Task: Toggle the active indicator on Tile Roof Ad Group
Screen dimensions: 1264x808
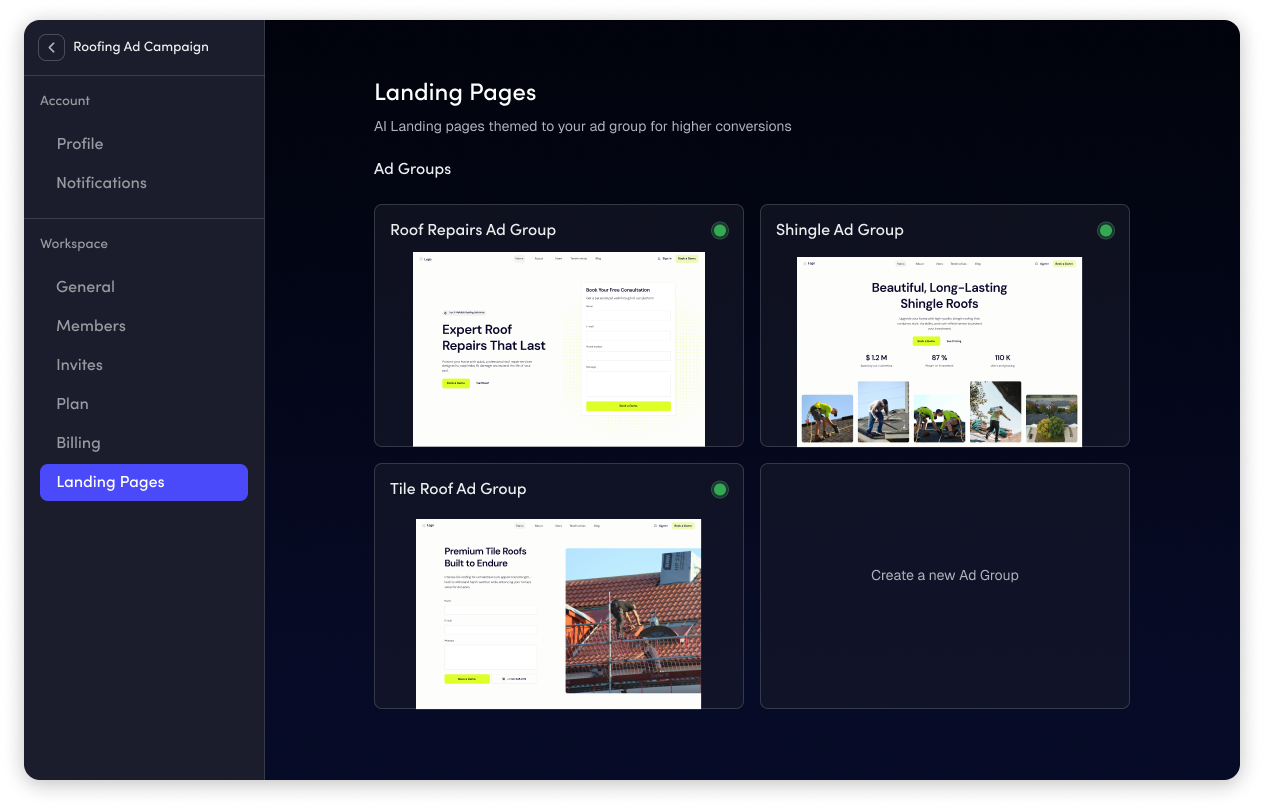Action: pos(720,489)
